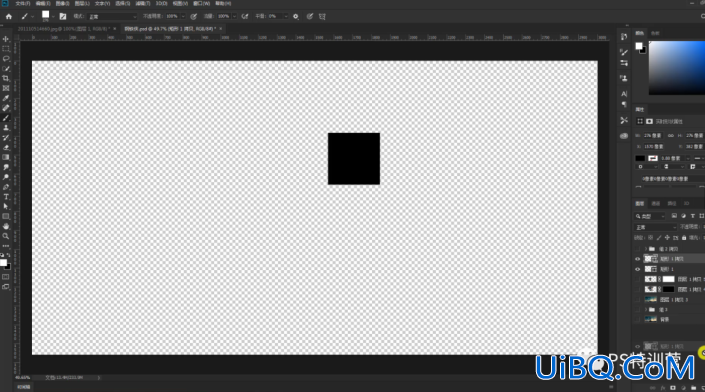
Task: Expand the 组 3 layer group
Action: (646, 309)
